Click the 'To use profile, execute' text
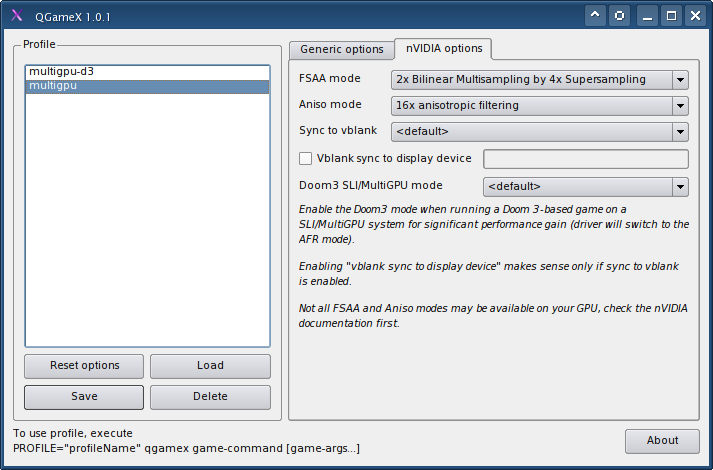713x470 pixels. [x=73, y=433]
